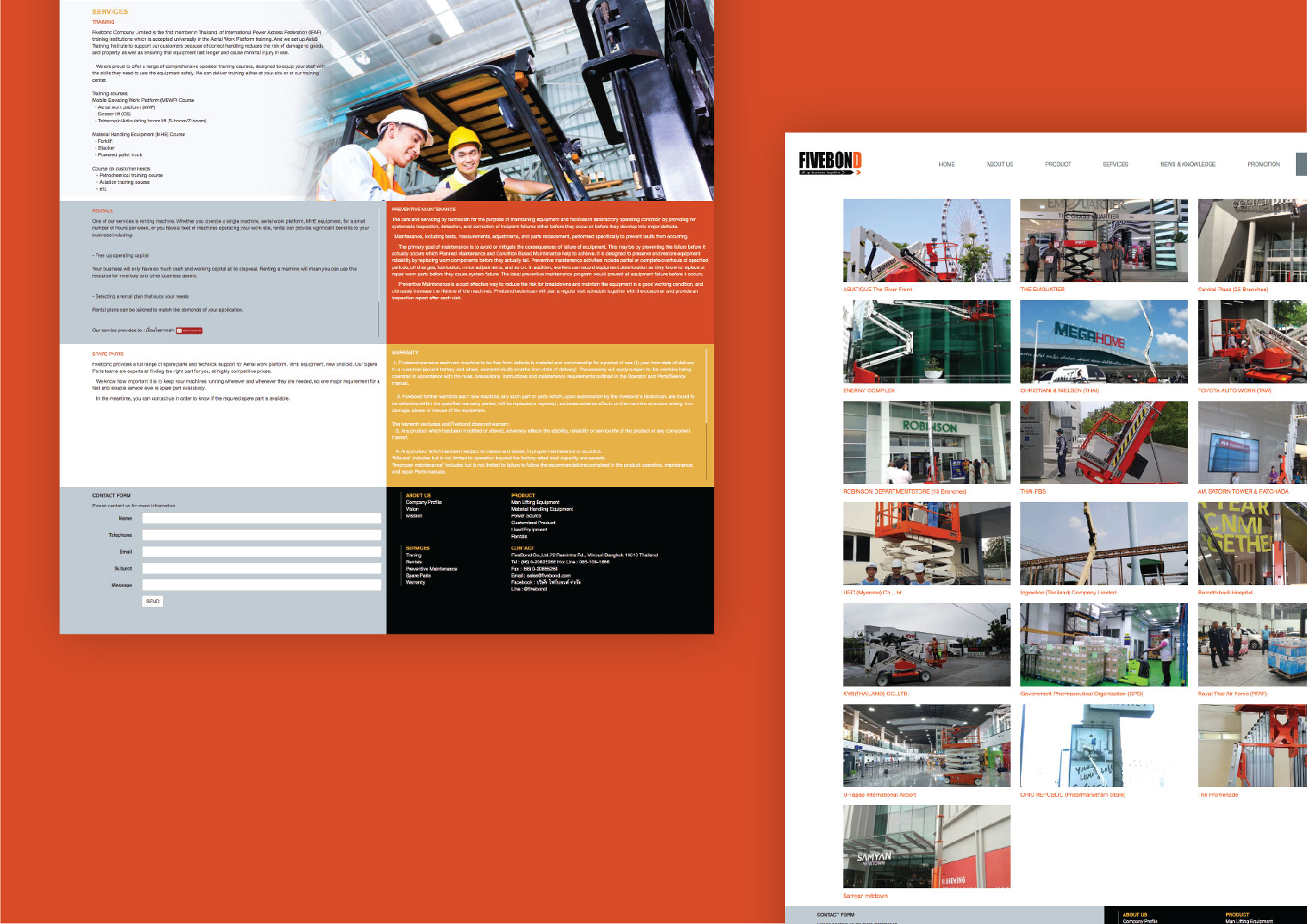1307x924 pixels.
Task: Open the MegaHome Christiani & Nielsen photo
Action: (x=1104, y=341)
